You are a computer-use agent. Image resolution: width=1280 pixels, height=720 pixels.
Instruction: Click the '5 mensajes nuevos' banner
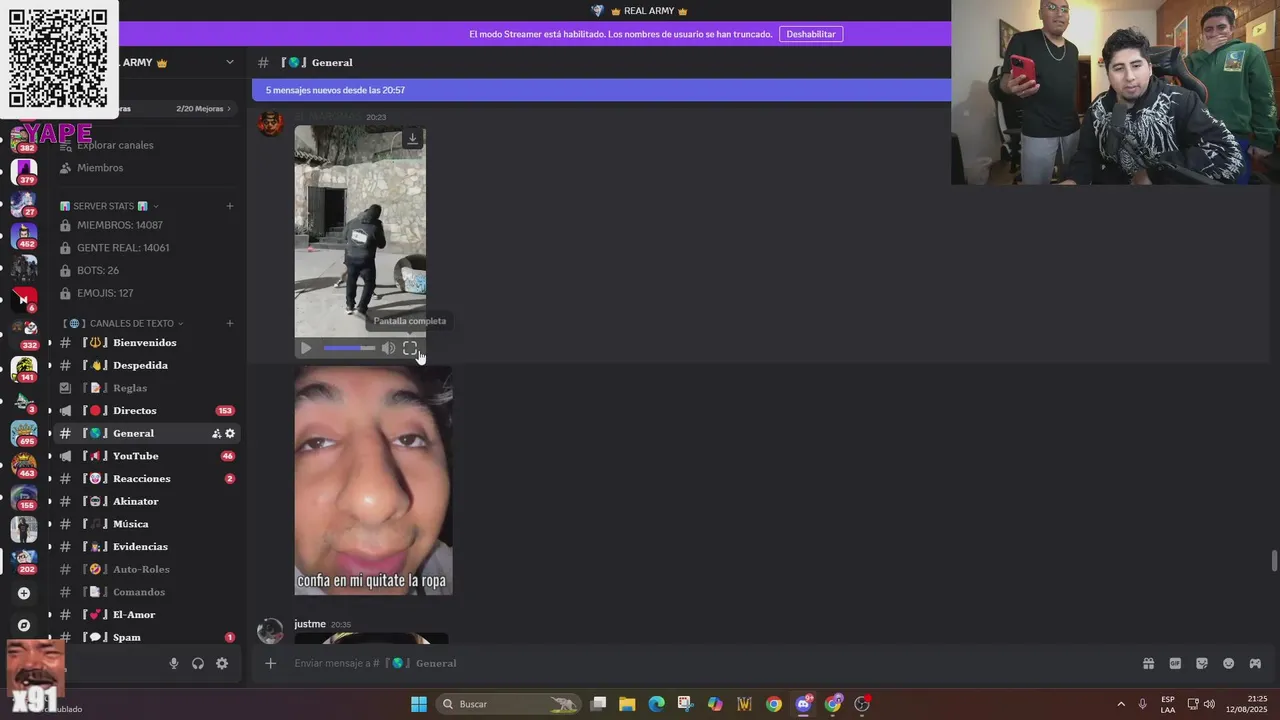[x=600, y=90]
